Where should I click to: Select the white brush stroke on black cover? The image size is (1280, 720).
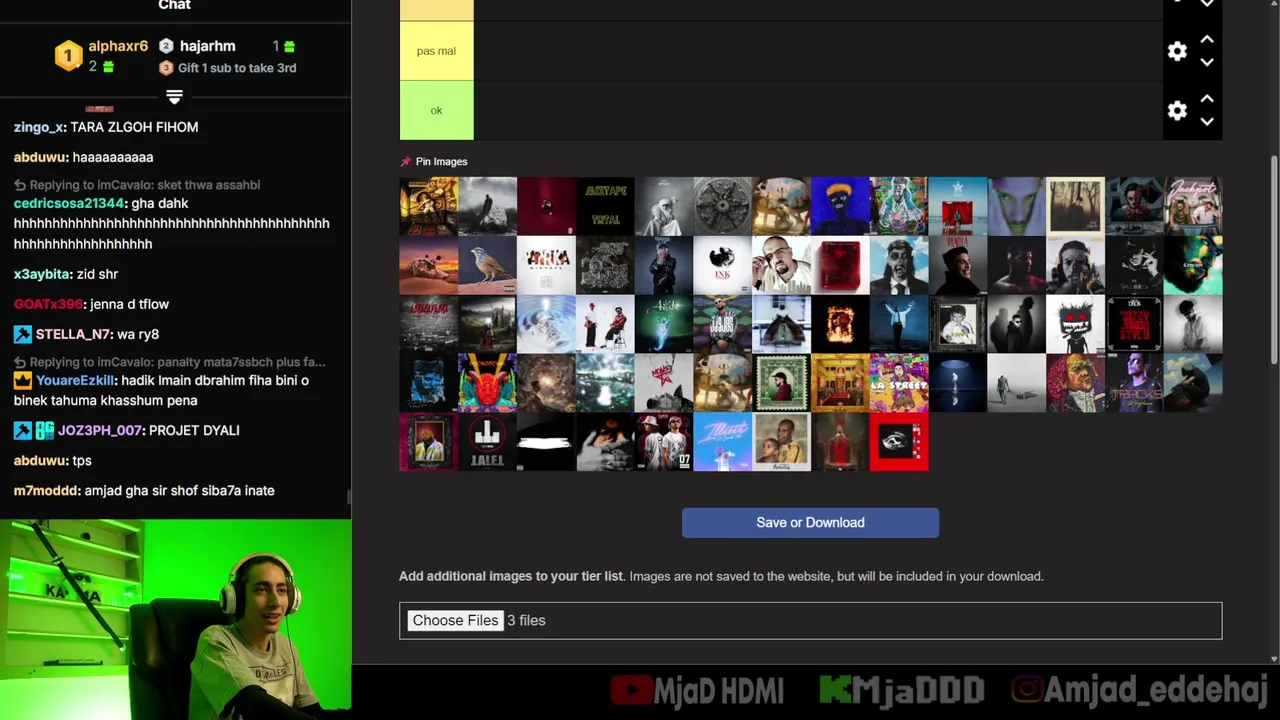[x=546, y=442]
